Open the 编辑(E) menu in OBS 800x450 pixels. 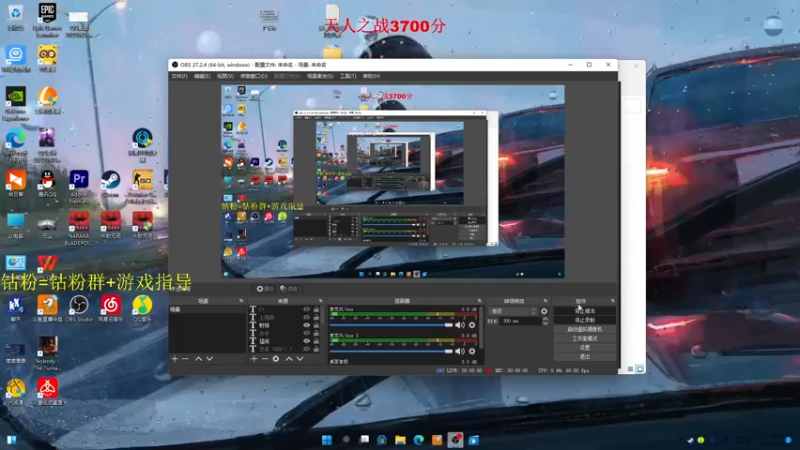coord(202,76)
